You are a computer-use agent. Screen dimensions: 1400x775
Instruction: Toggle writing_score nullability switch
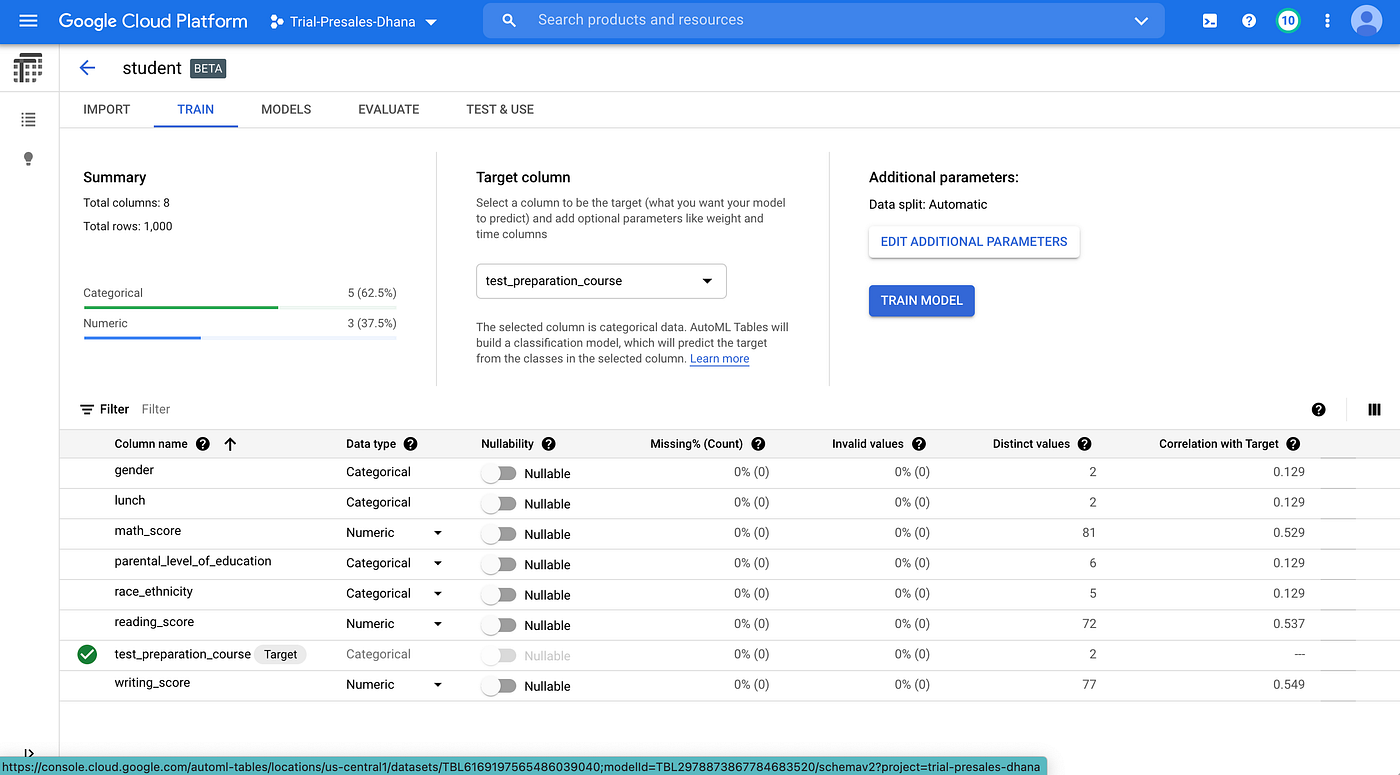(x=498, y=684)
